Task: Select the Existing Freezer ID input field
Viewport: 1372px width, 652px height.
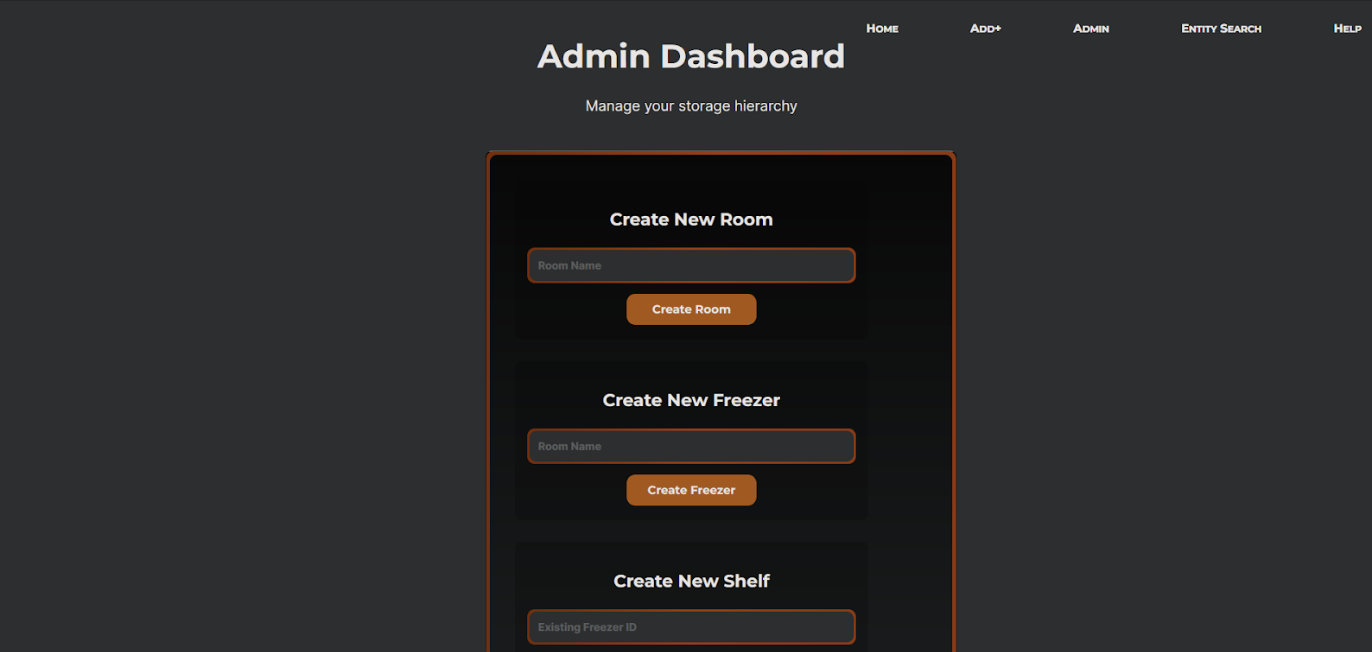Action: click(691, 627)
